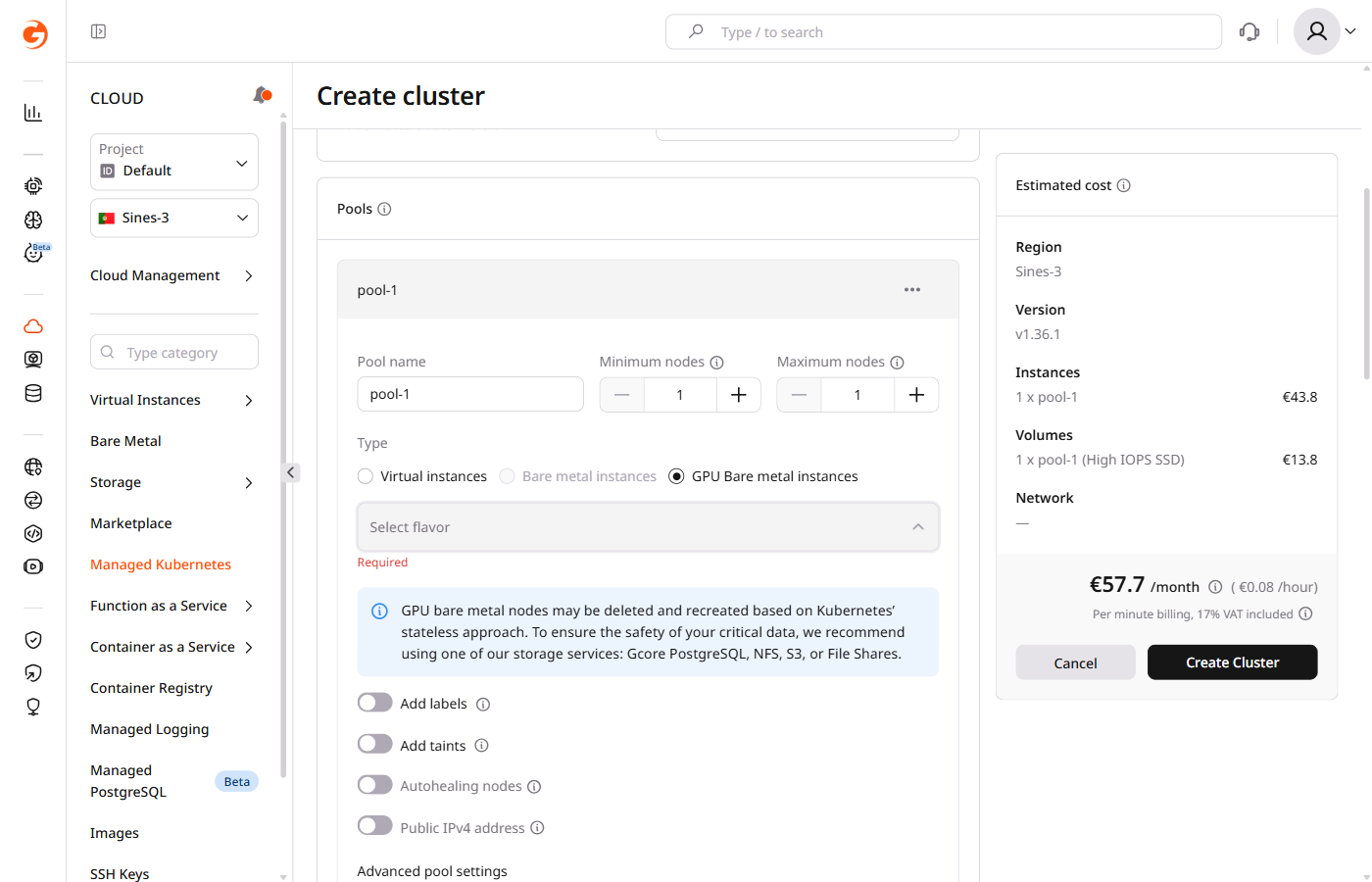
Task: Click info icon after VAT included text
Action: (x=1305, y=613)
